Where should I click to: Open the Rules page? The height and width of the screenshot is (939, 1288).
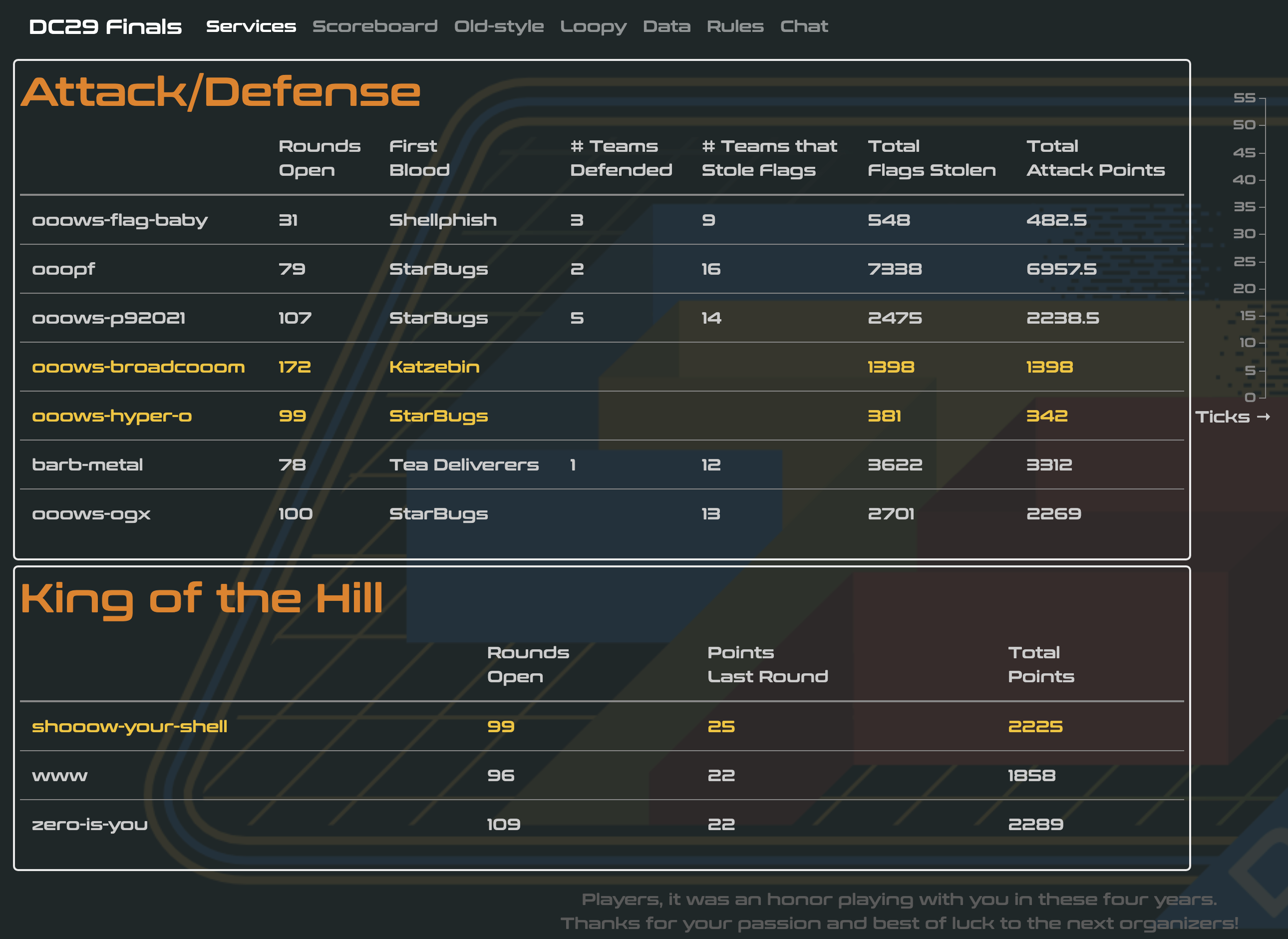coord(735,26)
